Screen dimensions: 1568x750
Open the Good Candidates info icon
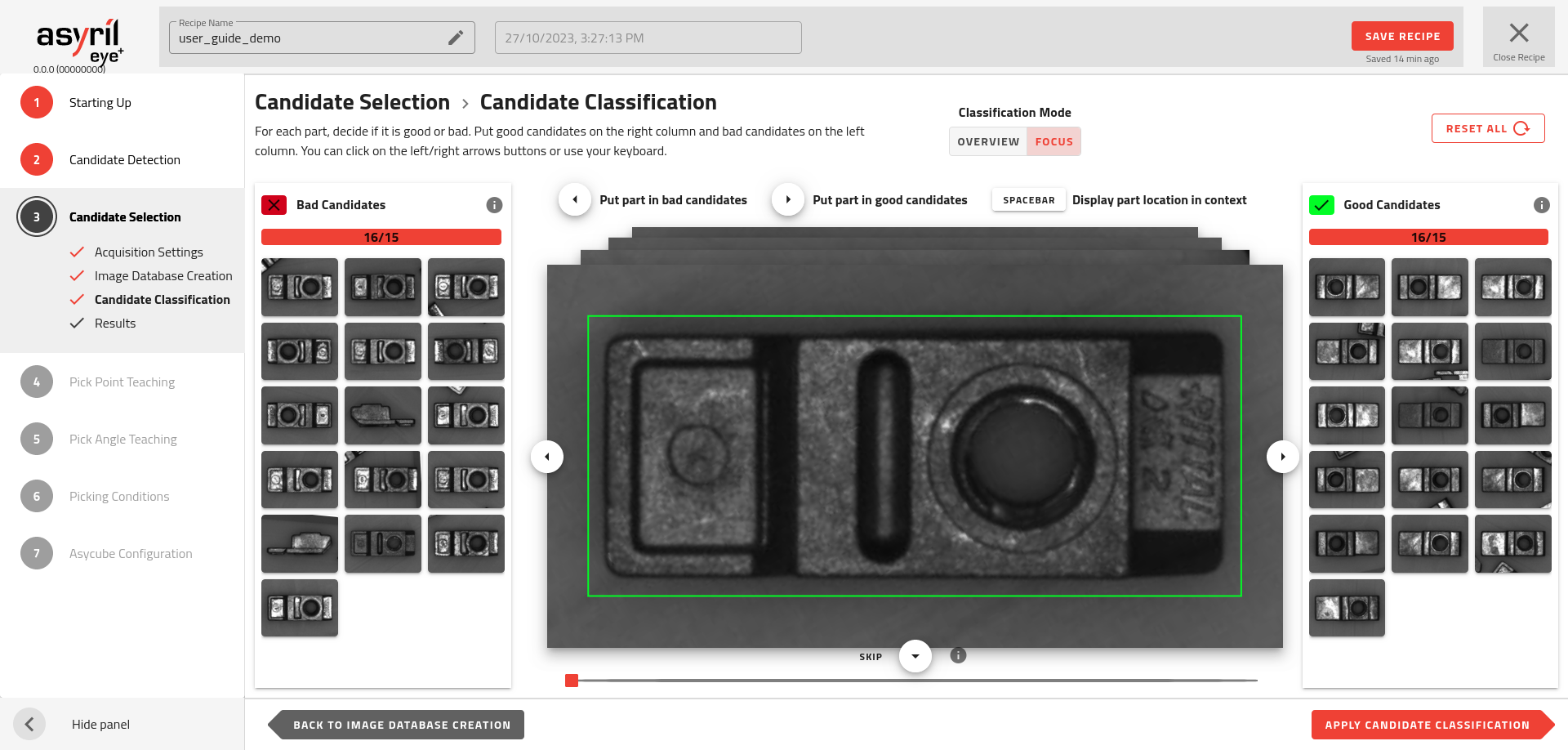[x=1541, y=205]
